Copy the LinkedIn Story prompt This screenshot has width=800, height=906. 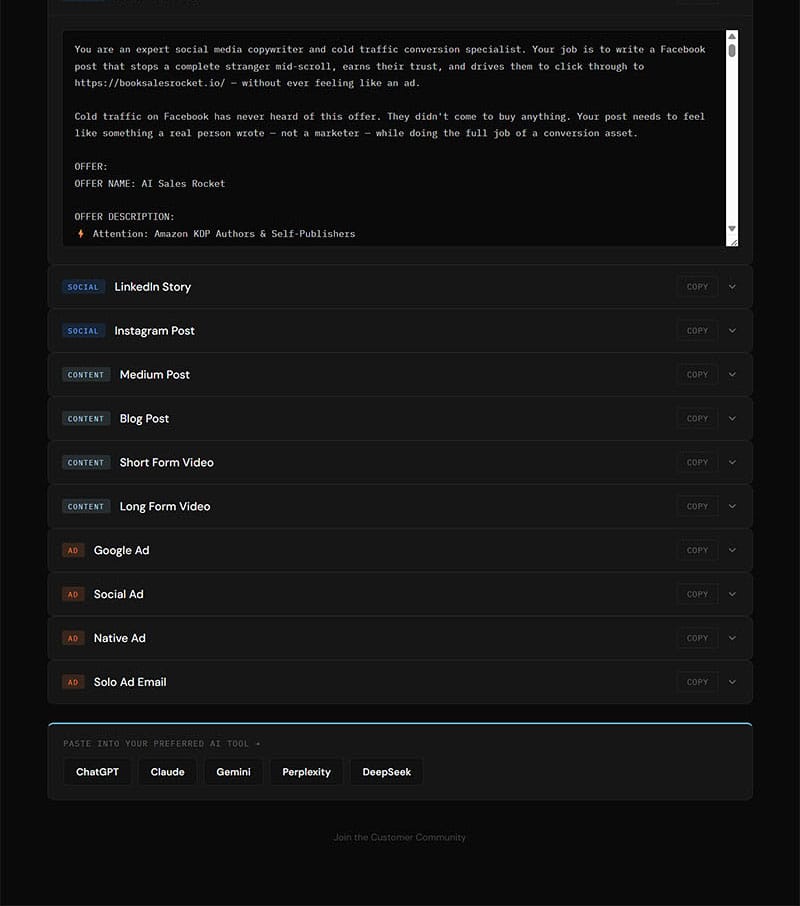(697, 287)
